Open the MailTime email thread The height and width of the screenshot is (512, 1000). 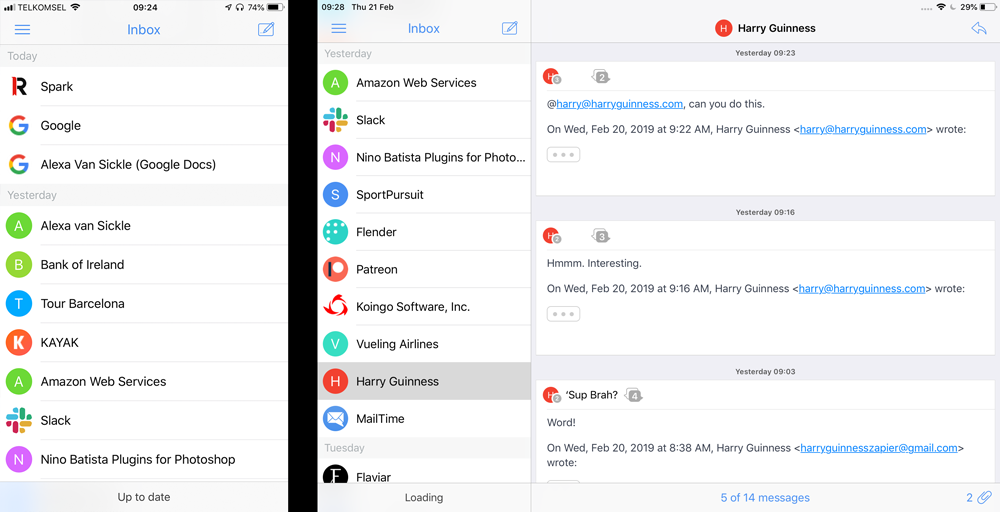[424, 419]
